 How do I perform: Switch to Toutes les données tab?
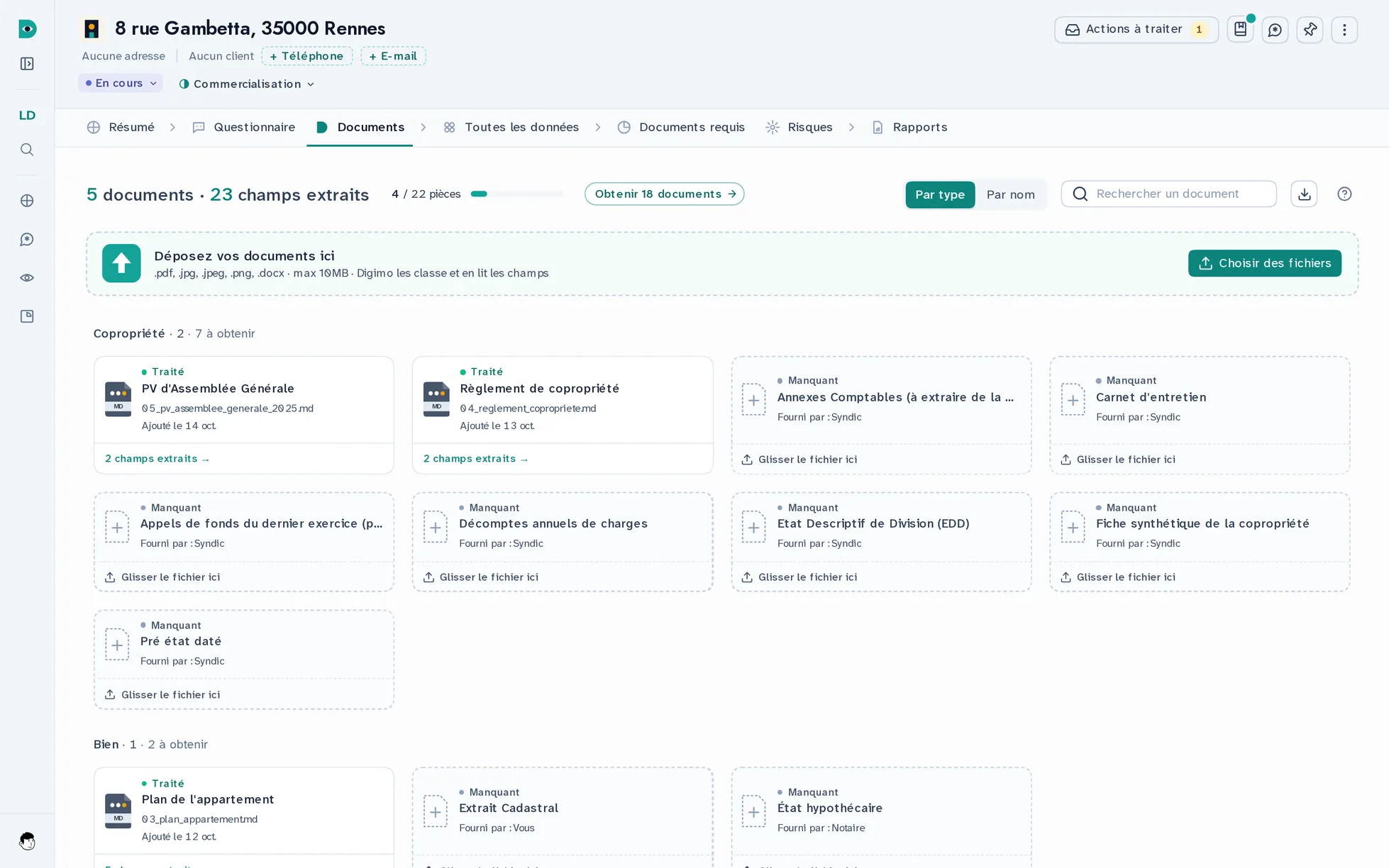tap(511, 127)
